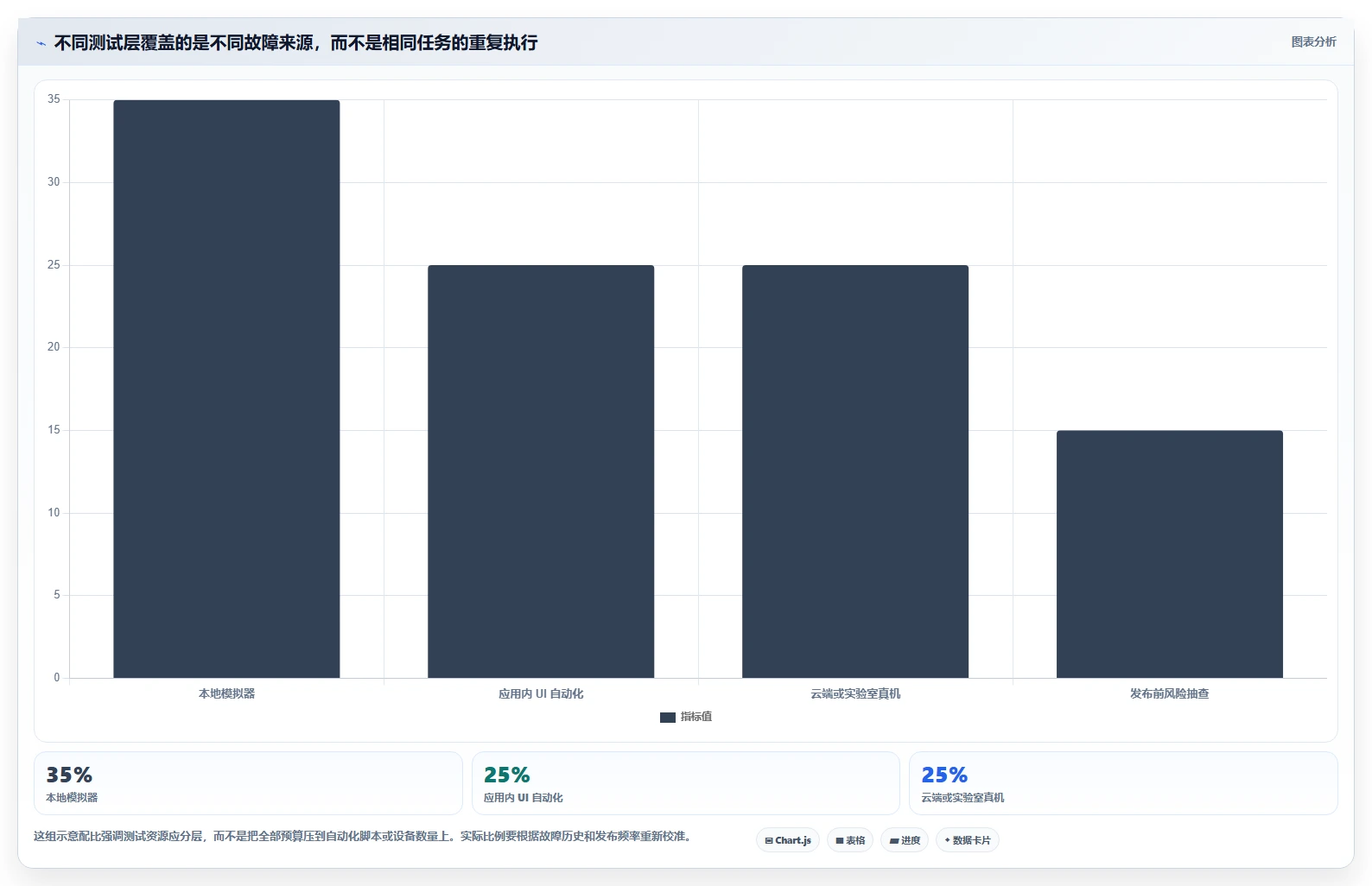Click the y-axis value 5

(57, 595)
